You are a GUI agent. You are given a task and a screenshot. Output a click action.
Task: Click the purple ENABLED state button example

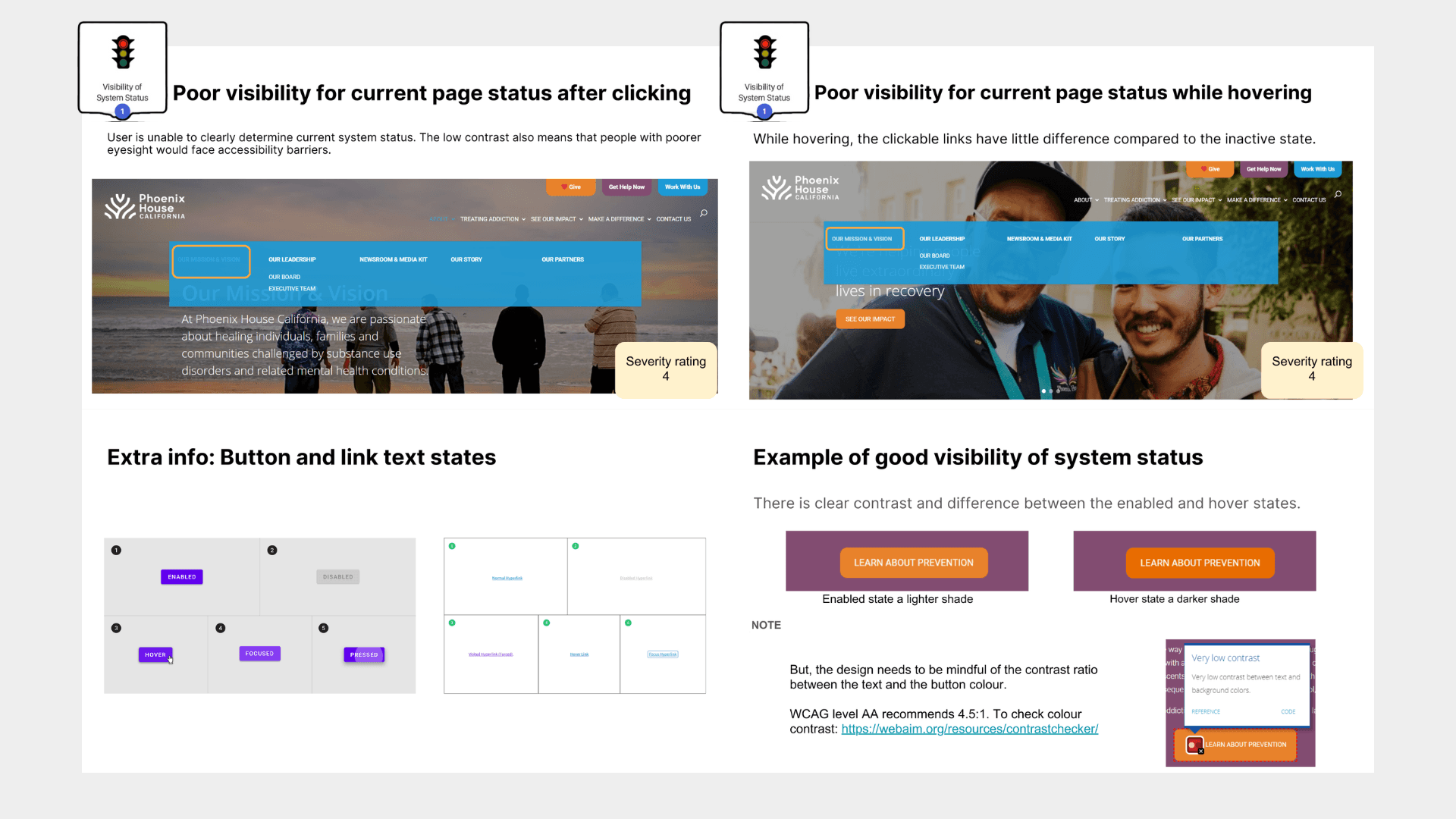point(181,577)
